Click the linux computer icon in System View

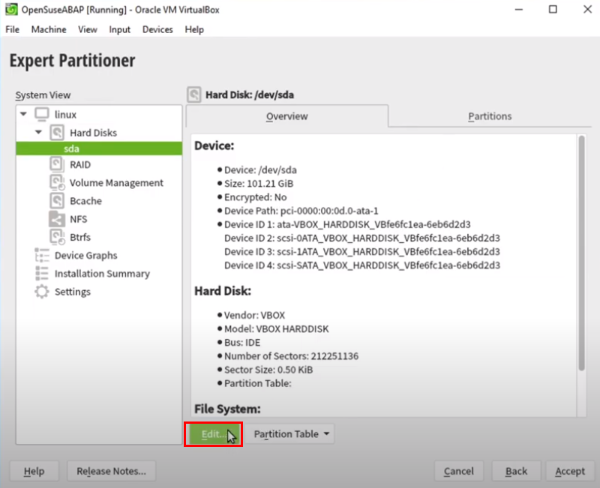pos(42,114)
